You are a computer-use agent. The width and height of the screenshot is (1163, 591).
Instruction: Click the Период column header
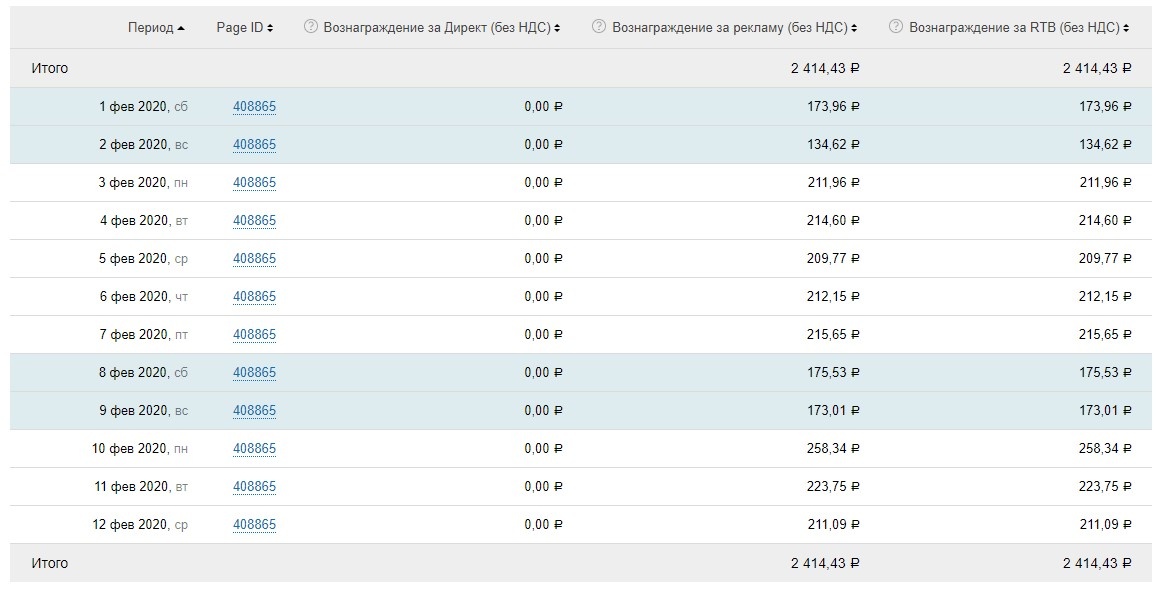[x=150, y=28]
